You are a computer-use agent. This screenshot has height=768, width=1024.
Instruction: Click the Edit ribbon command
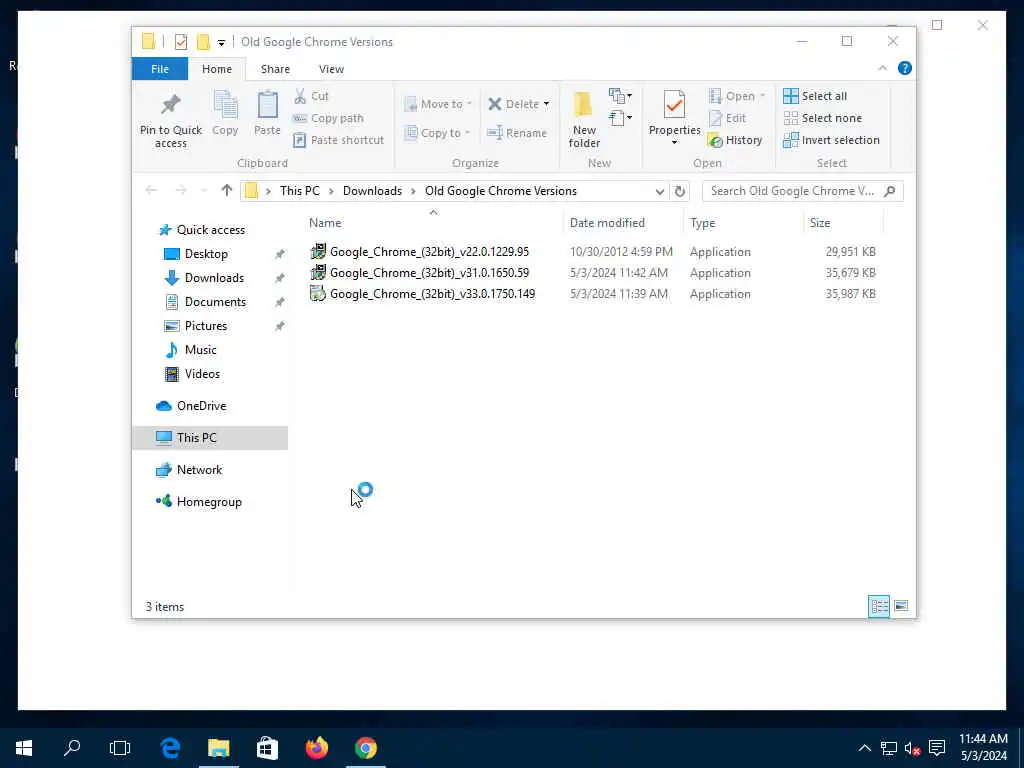728,118
